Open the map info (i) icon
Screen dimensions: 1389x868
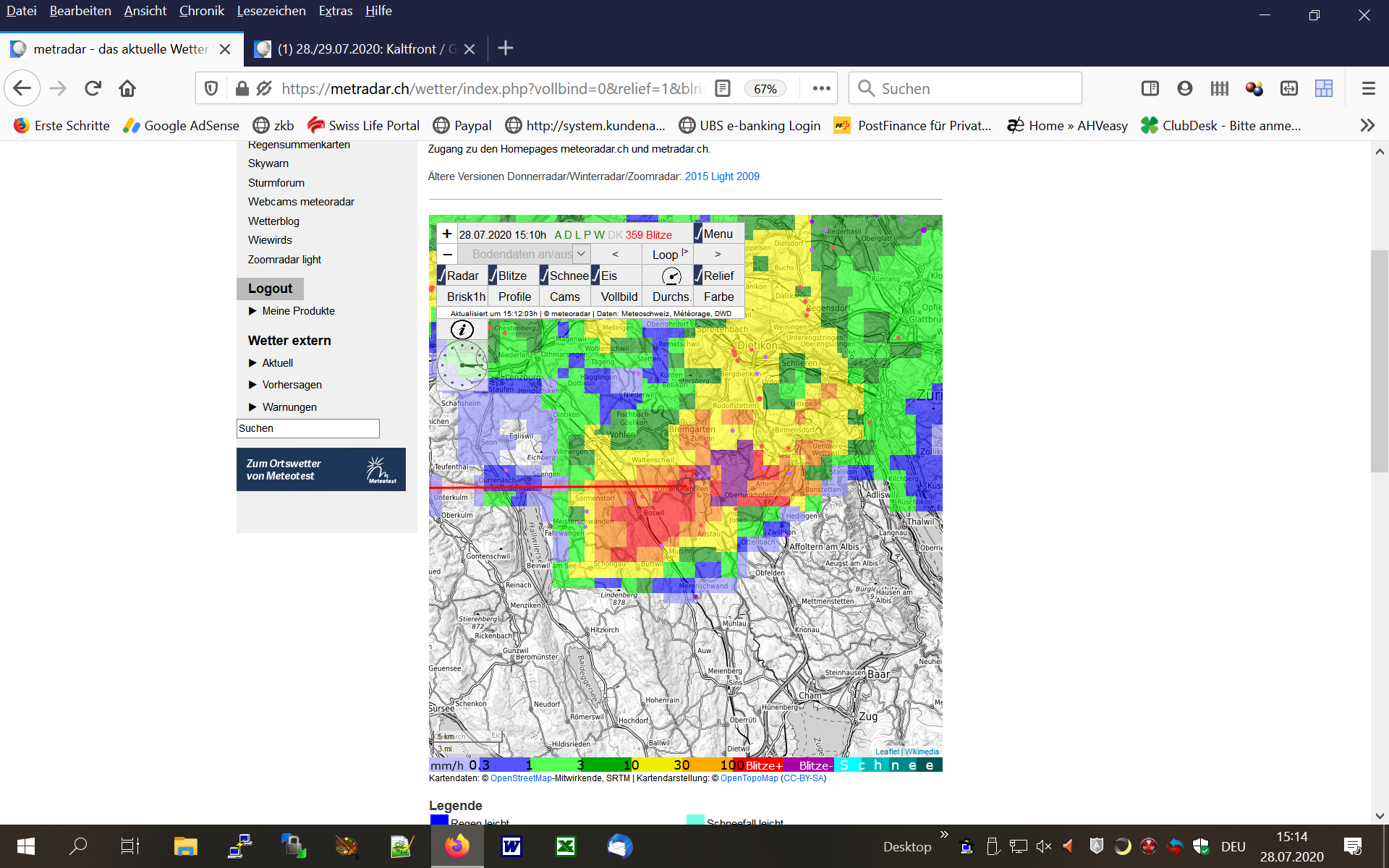tap(462, 330)
